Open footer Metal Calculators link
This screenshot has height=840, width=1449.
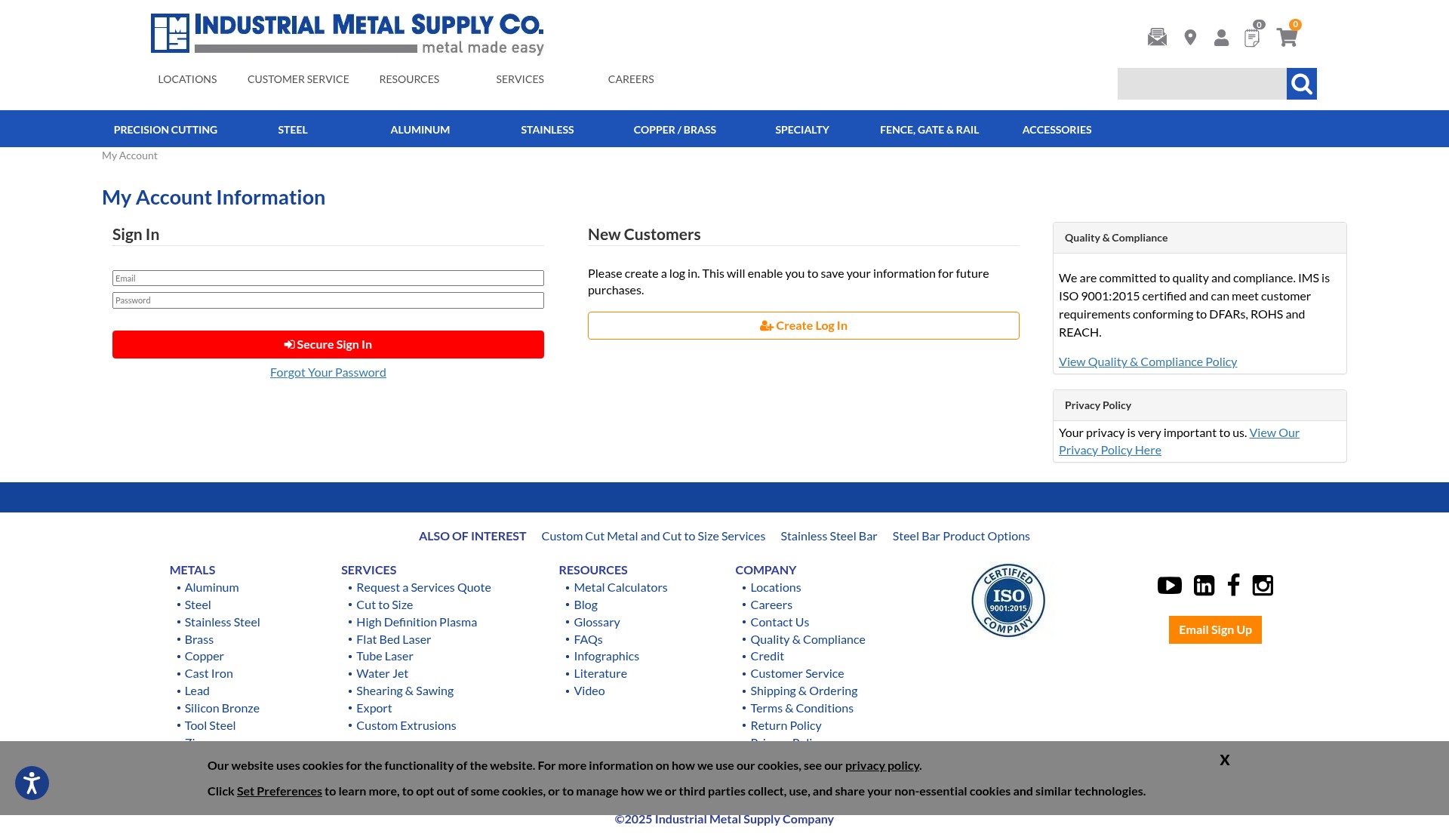click(x=620, y=588)
